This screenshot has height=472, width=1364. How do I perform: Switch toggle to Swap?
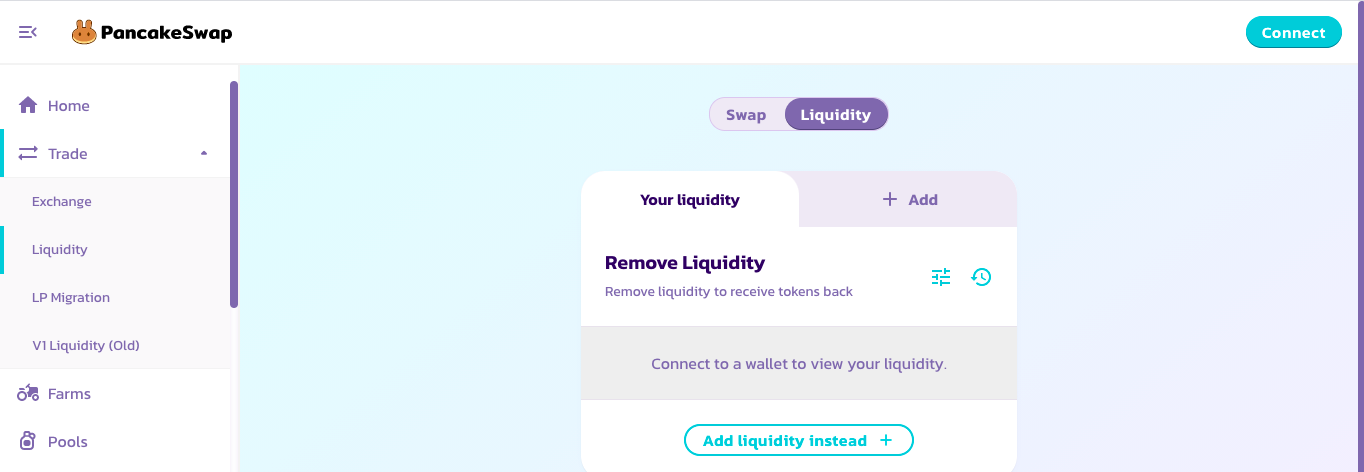click(746, 114)
